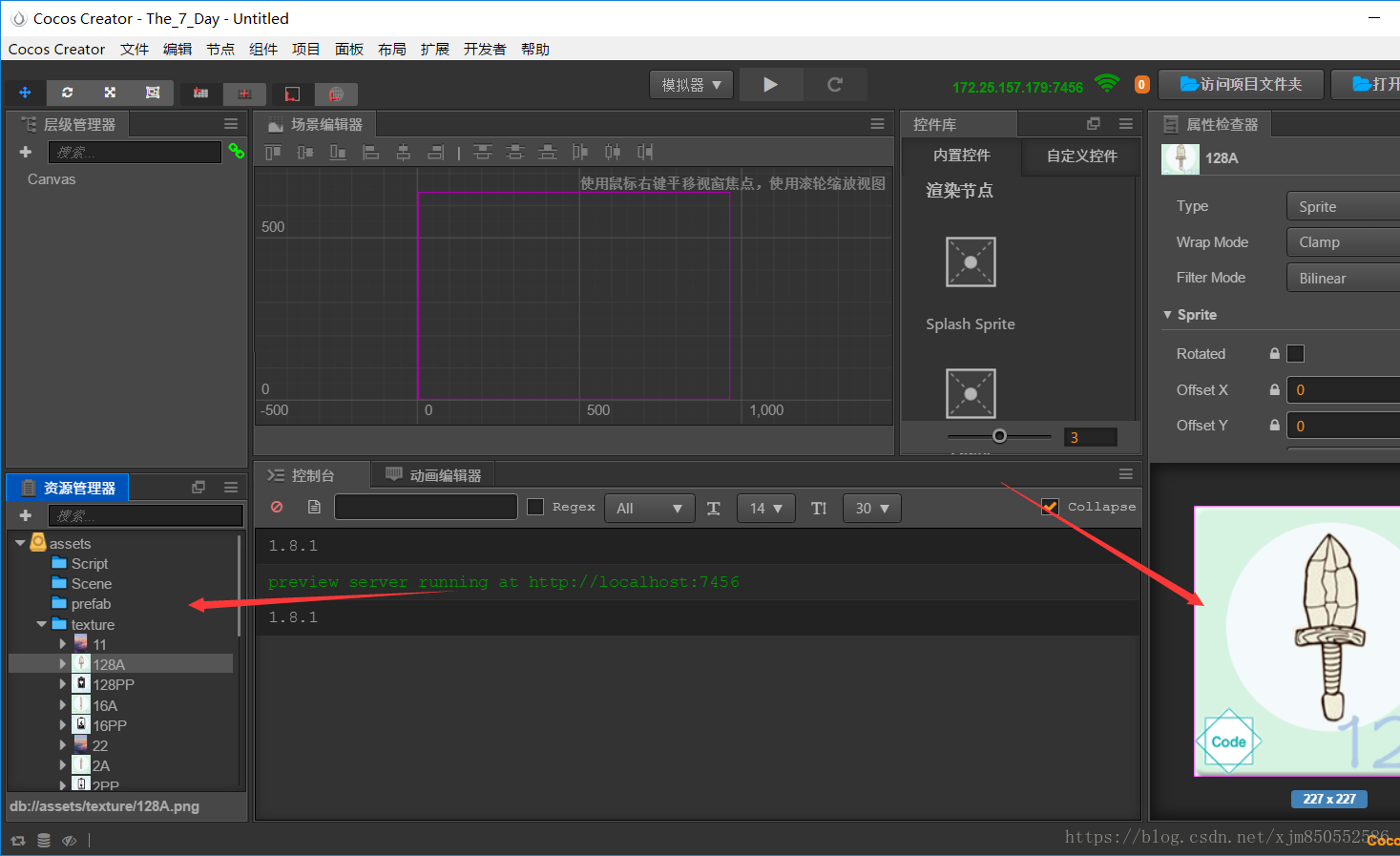The image size is (1400, 856).
Task: Adjust the widget library zoom slider
Action: pos(999,436)
